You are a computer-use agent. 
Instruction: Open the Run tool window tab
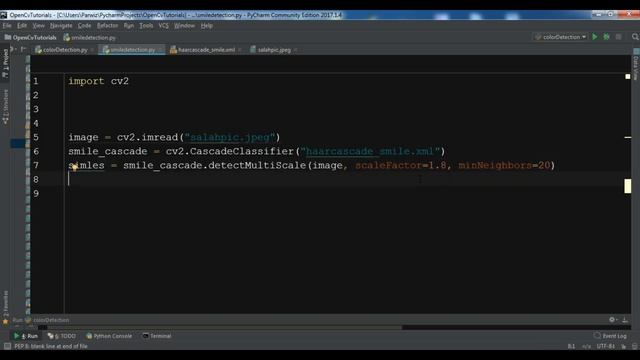tap(26, 336)
